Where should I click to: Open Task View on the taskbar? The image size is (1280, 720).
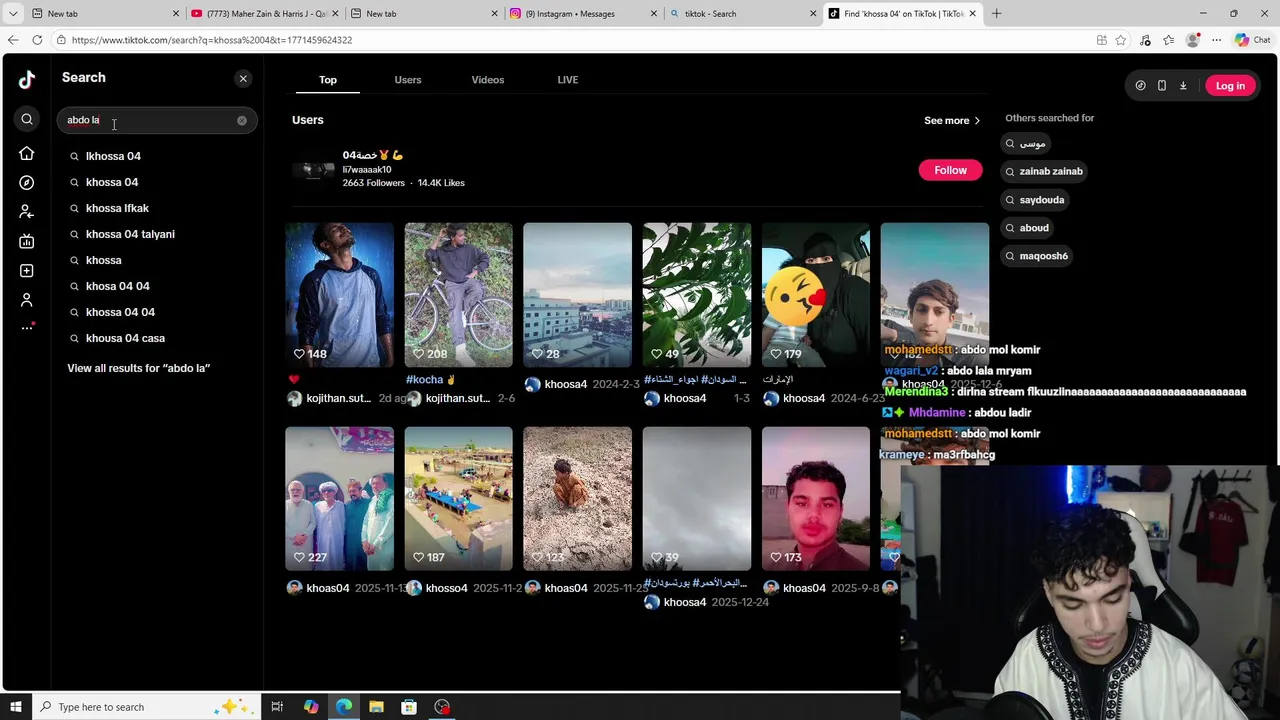click(277, 707)
